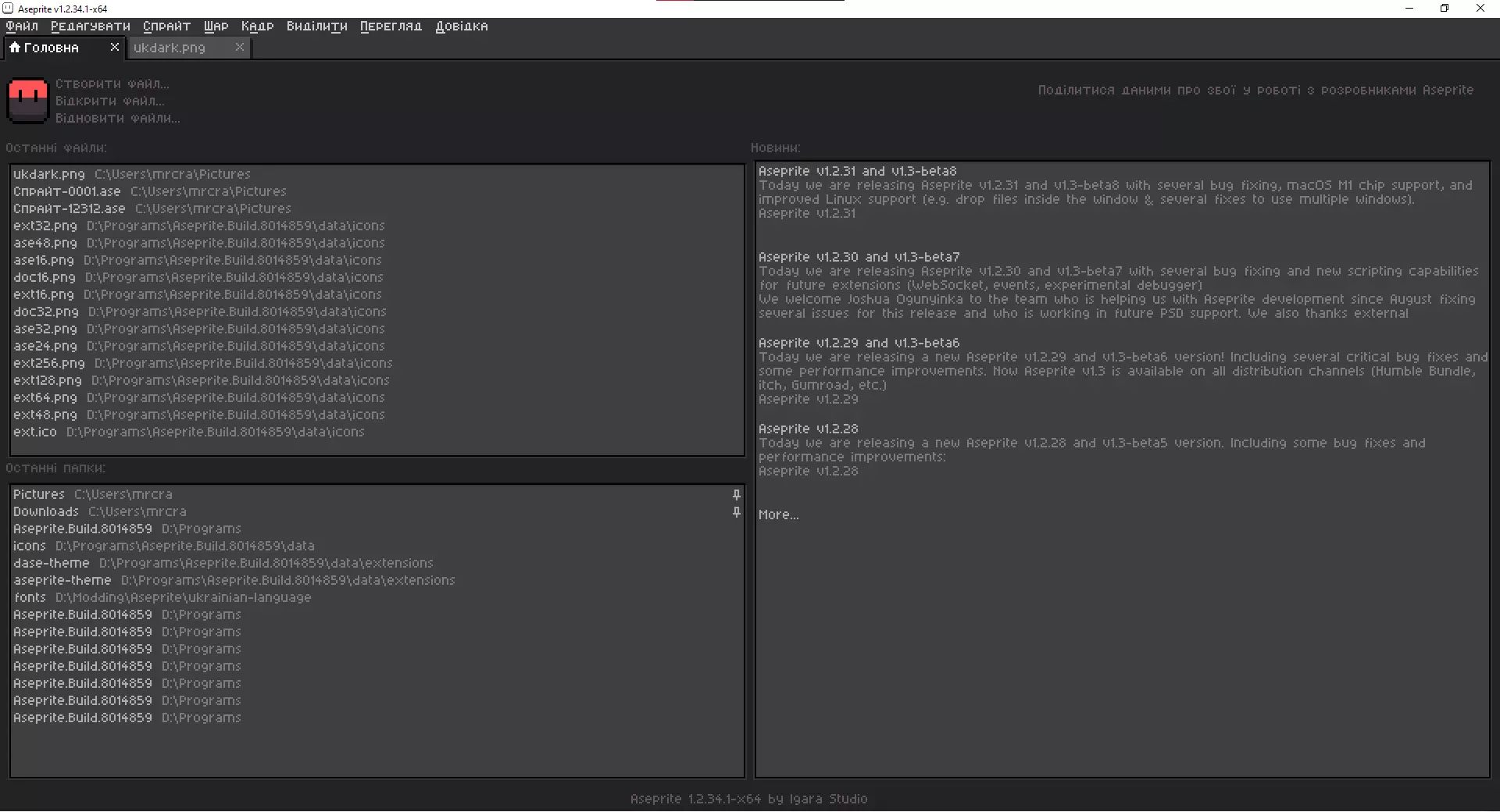
Task: Open the Pictures recent folder
Action: coord(377,495)
